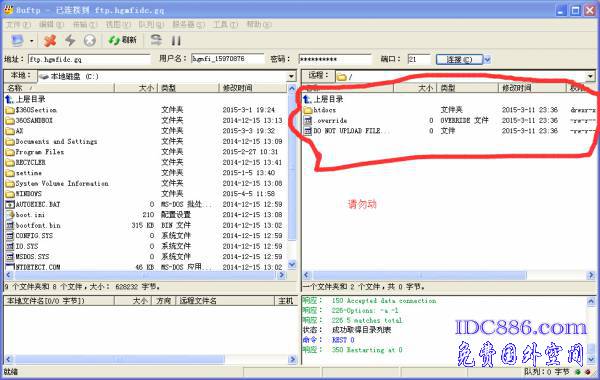
Task: Click the red disconnect X icon
Action: [50, 40]
